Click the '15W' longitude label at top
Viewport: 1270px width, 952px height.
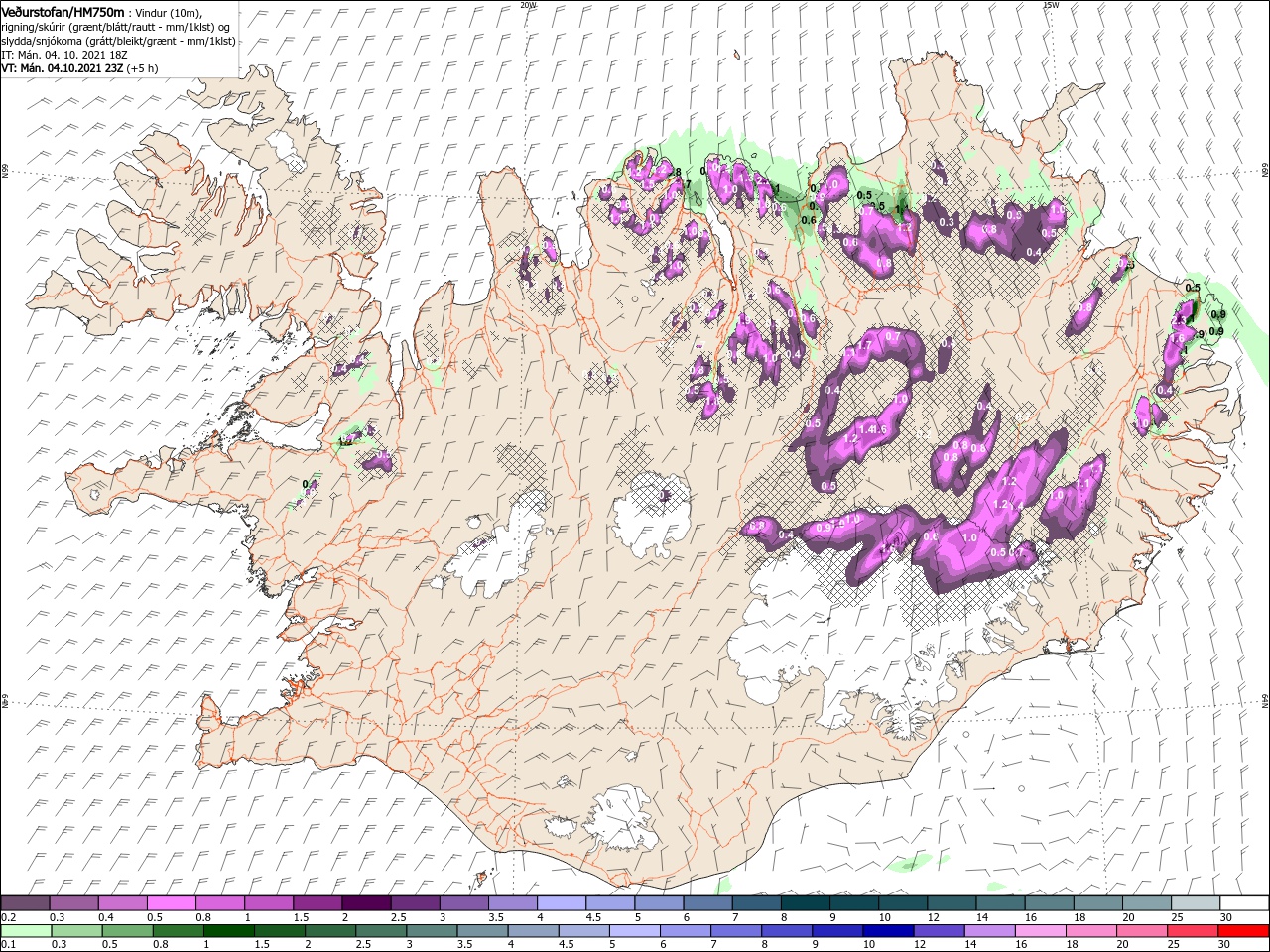[1051, 5]
